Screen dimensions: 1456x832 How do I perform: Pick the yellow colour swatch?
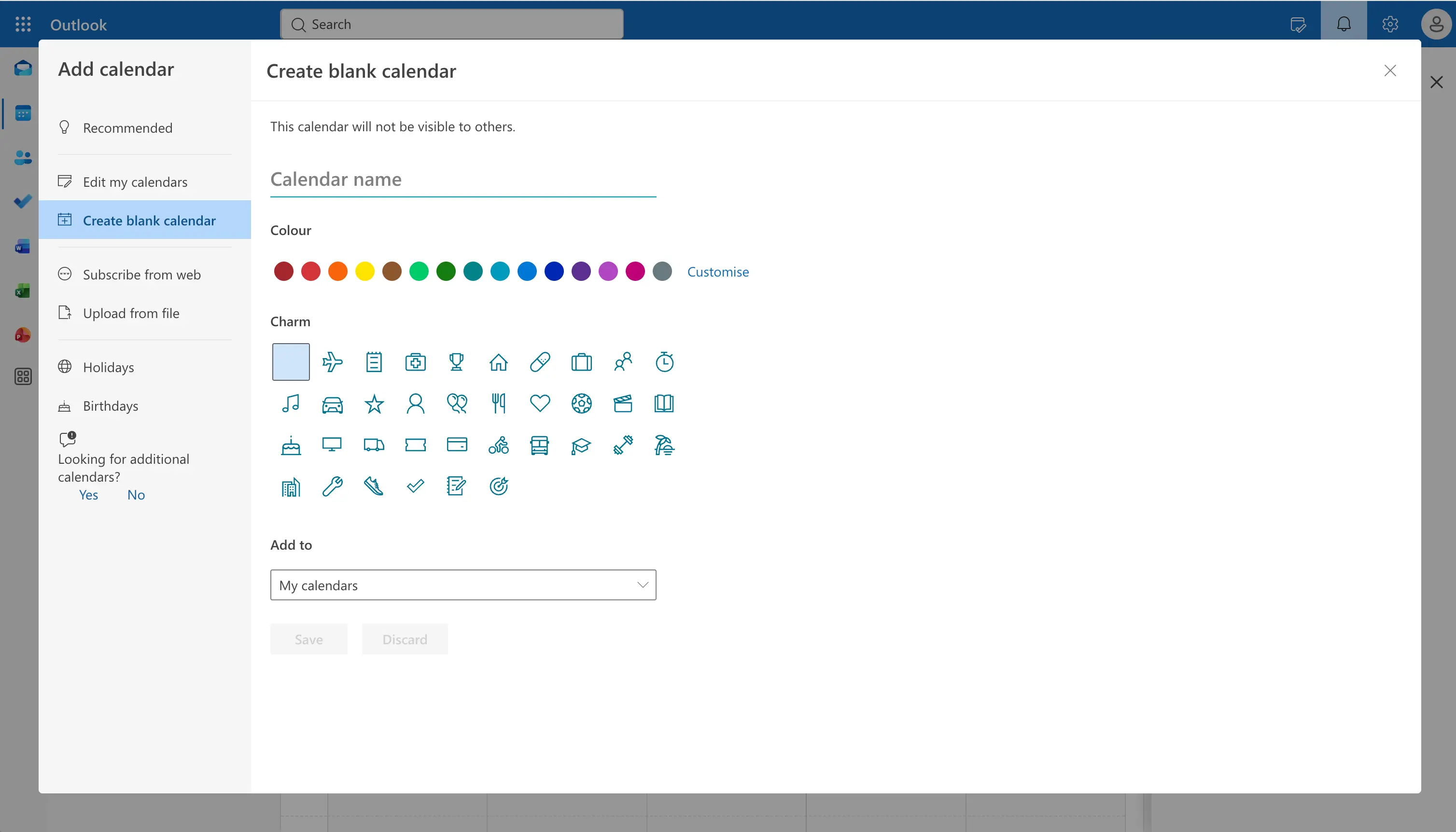[x=364, y=271]
